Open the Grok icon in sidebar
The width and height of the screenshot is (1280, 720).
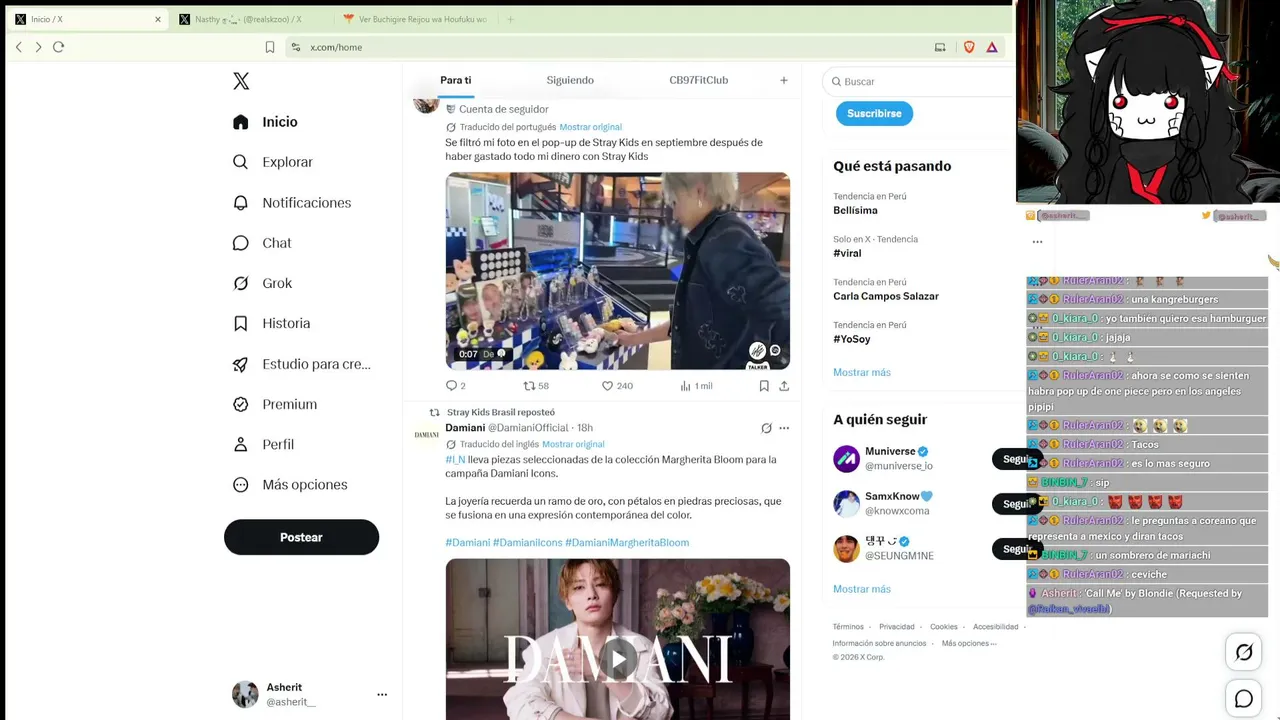[240, 283]
